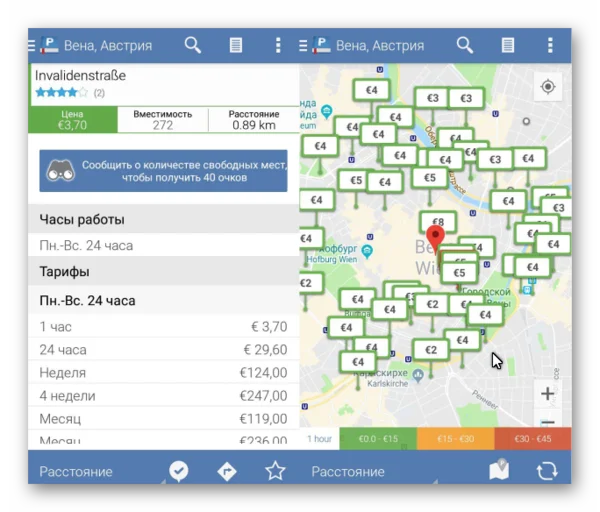Click the orange €15 - €30 price range swatch
The image size is (600, 512).
(x=455, y=439)
